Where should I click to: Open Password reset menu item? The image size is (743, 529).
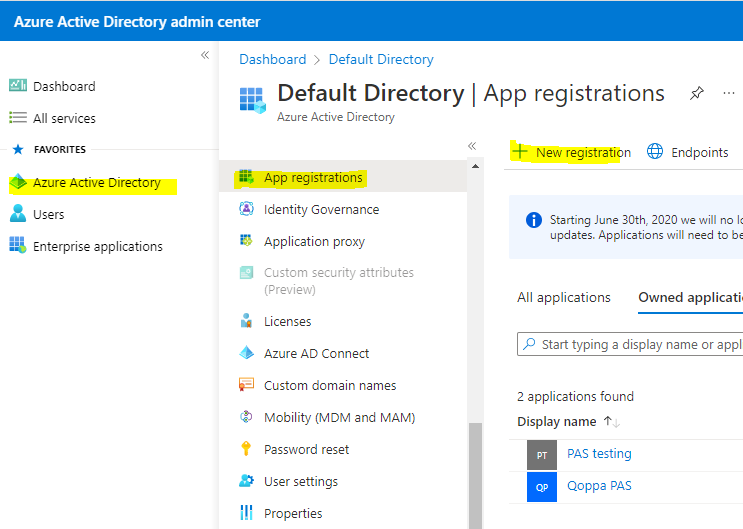tap(343, 449)
